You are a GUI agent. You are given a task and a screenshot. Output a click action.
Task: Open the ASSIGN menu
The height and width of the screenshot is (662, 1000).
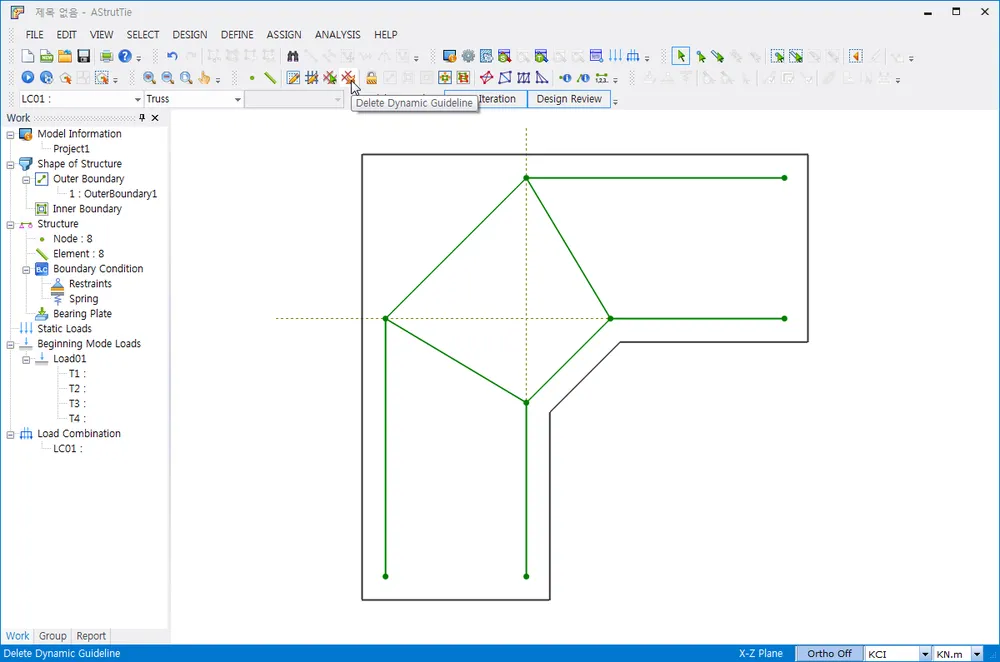coord(284,34)
